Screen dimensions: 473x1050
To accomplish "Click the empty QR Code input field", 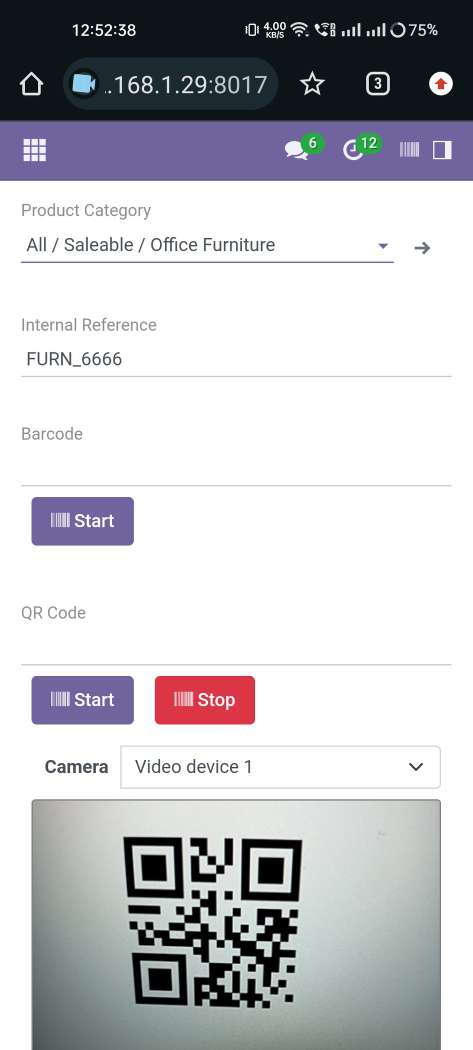I will click(x=236, y=648).
